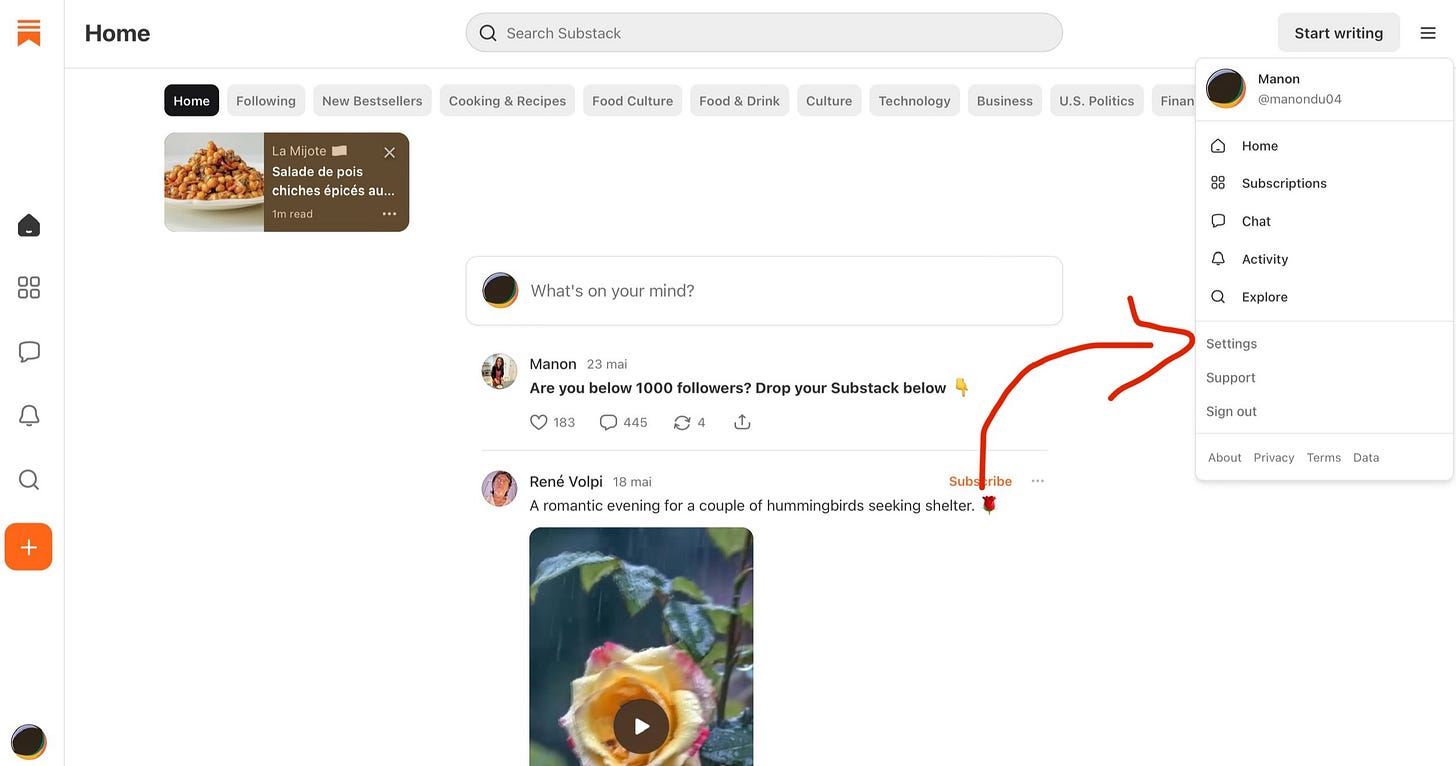
Task: Switch to the Technology tab
Action: pos(914,101)
